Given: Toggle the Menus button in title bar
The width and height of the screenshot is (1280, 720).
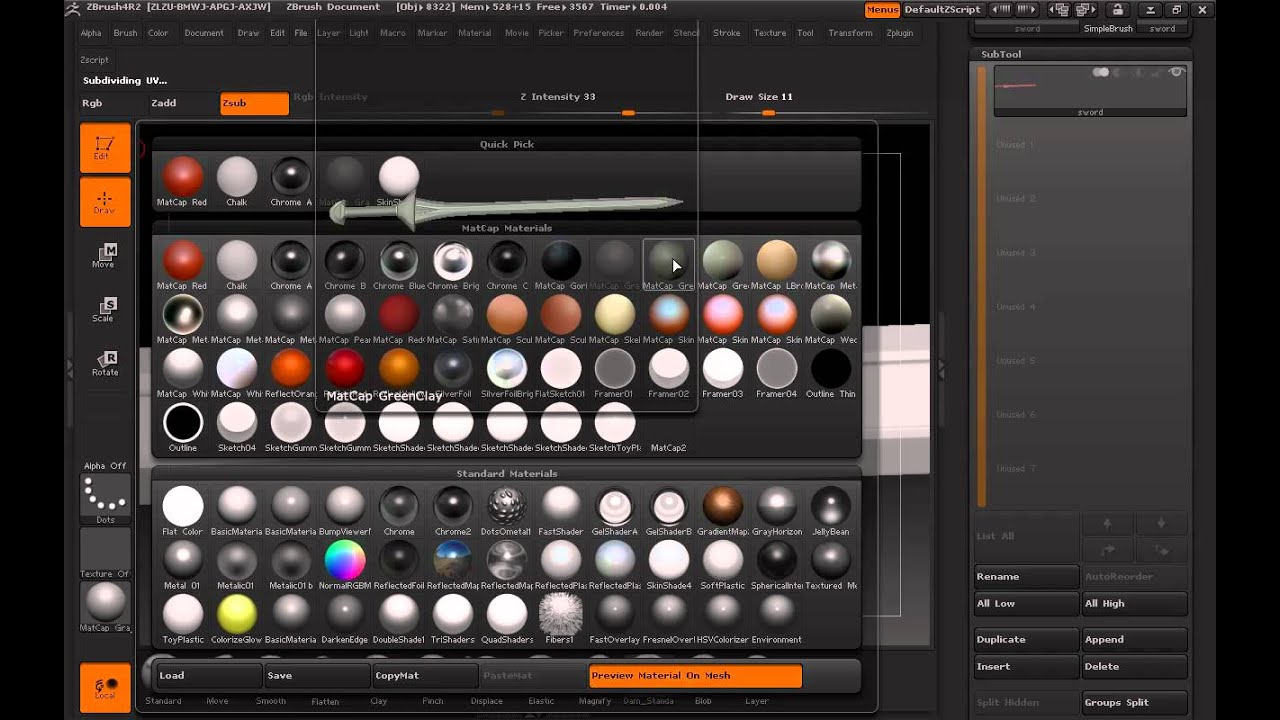Looking at the screenshot, I should point(882,10).
